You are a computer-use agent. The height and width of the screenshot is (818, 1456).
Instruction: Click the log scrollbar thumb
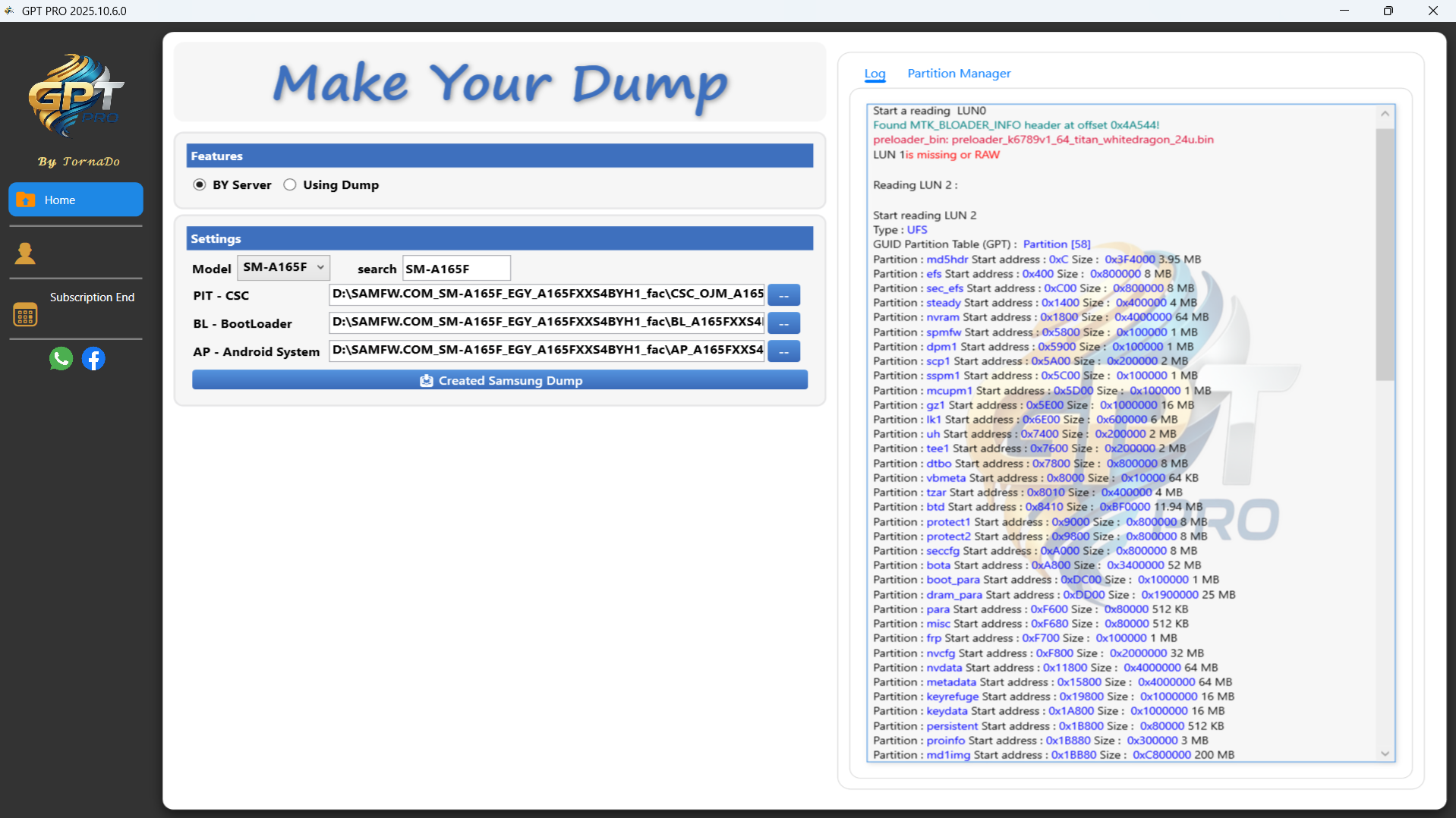click(x=1385, y=254)
